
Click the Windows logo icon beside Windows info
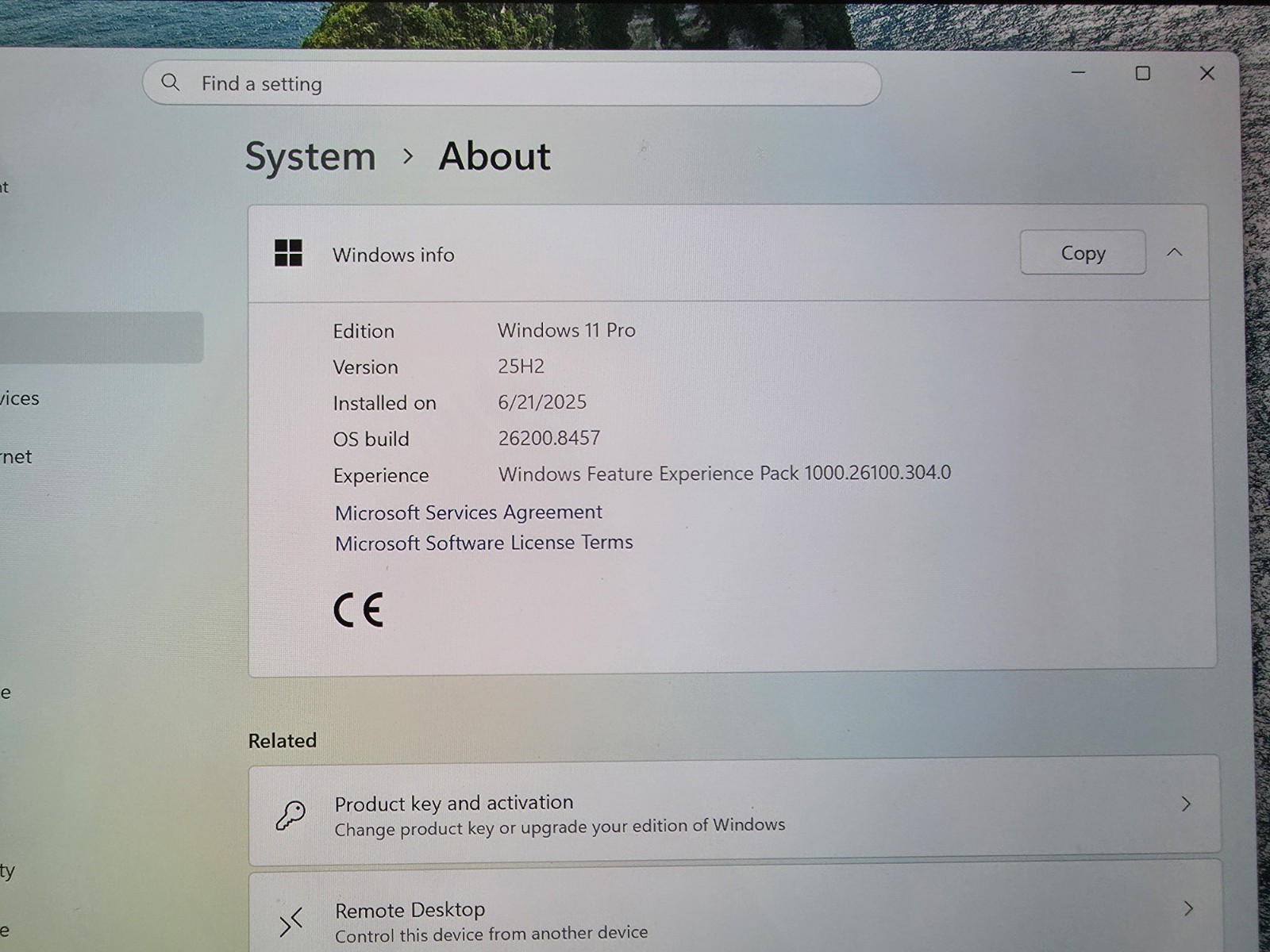(x=288, y=253)
